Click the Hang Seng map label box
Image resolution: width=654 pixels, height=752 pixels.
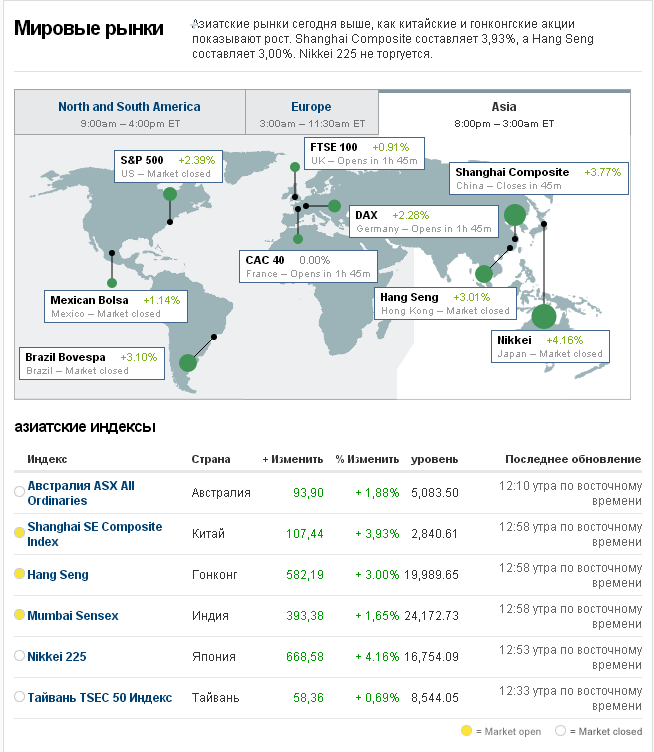pyautogui.click(x=445, y=304)
